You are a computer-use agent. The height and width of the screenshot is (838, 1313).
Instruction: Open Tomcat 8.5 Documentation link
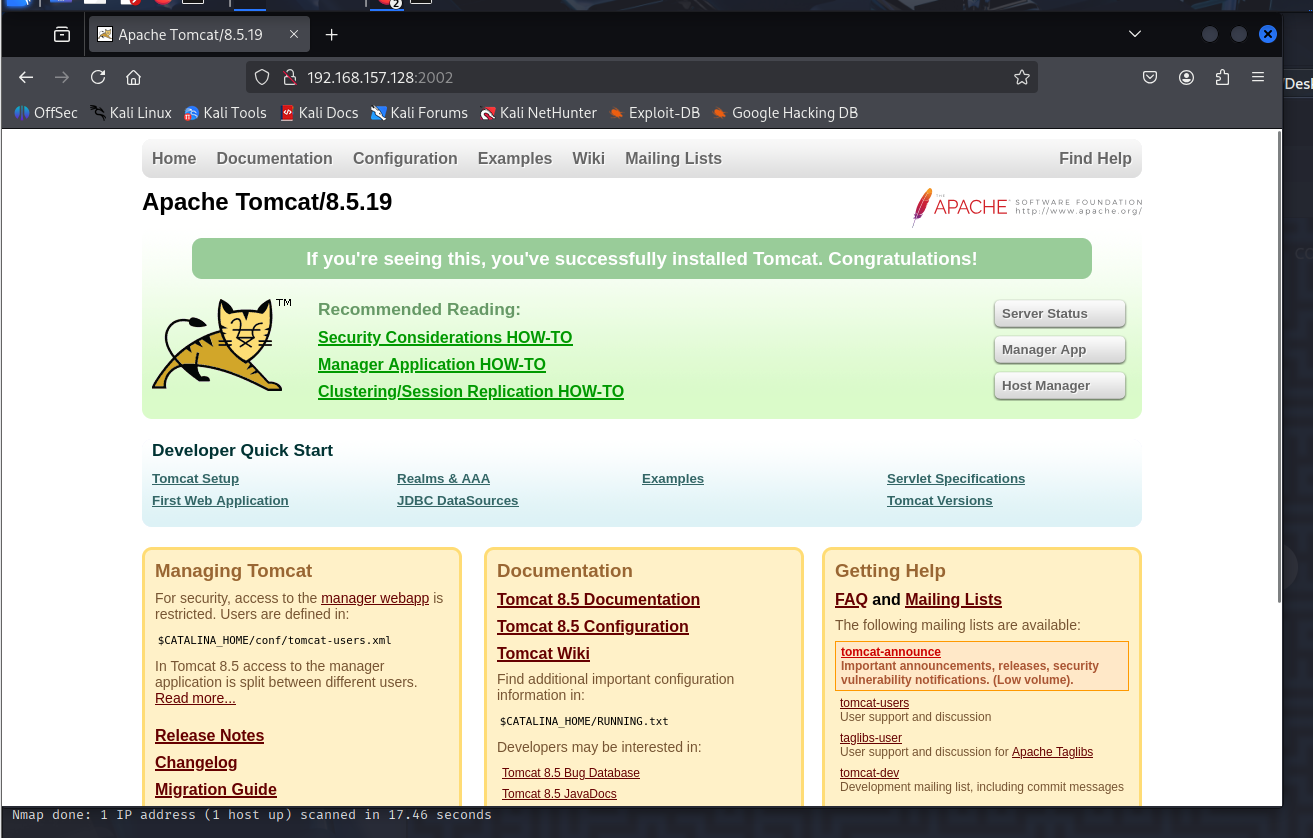598,599
